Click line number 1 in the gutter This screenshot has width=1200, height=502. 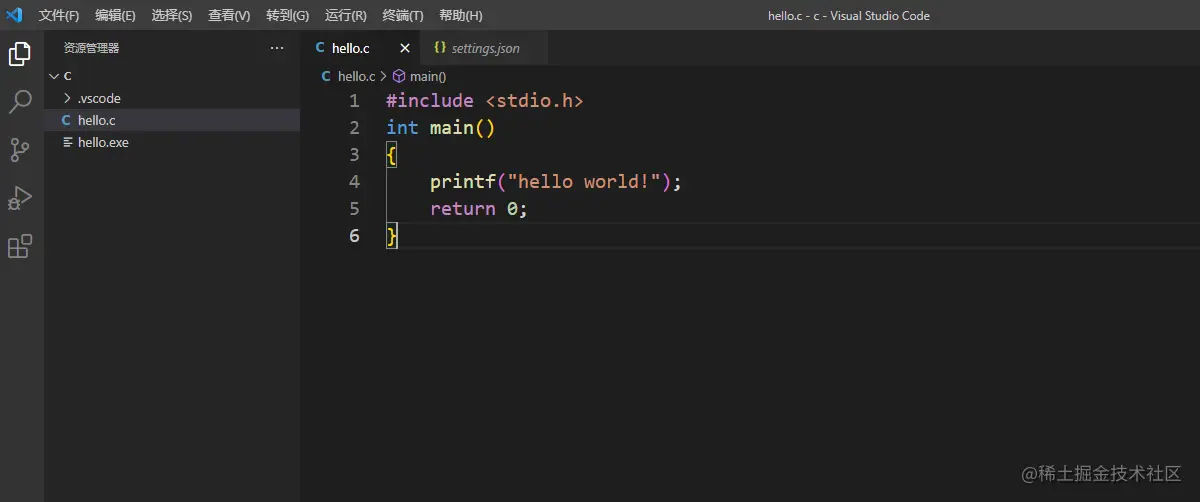coord(354,101)
